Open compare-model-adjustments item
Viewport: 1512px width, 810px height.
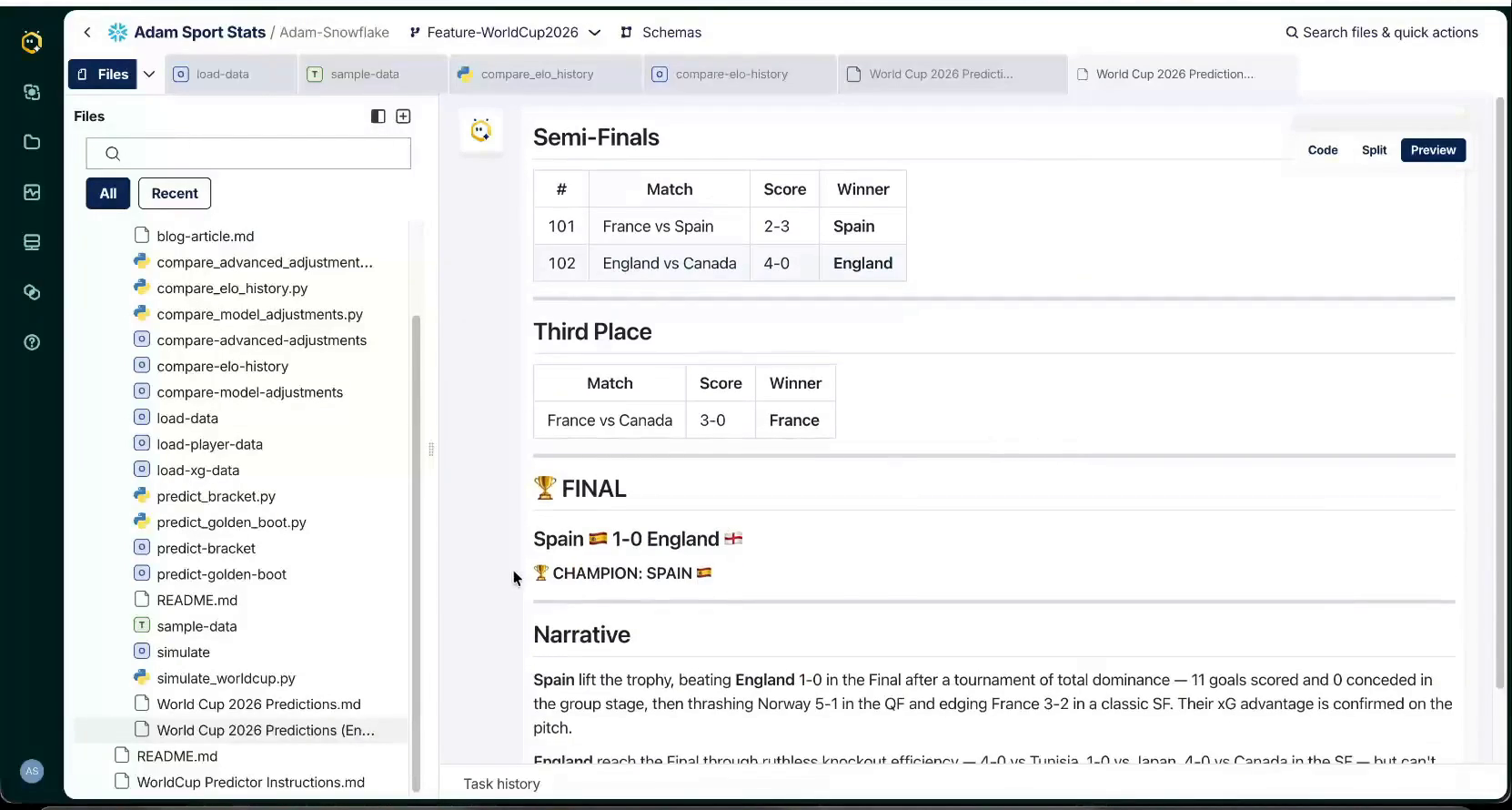tap(249, 392)
